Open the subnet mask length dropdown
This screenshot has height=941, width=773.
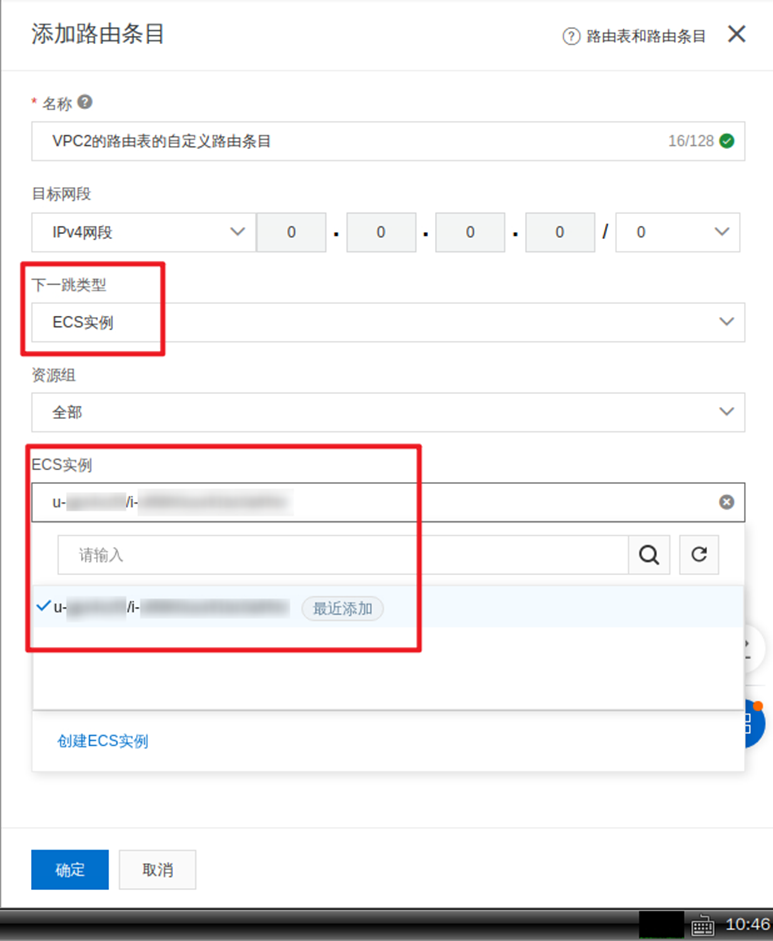(x=678, y=232)
